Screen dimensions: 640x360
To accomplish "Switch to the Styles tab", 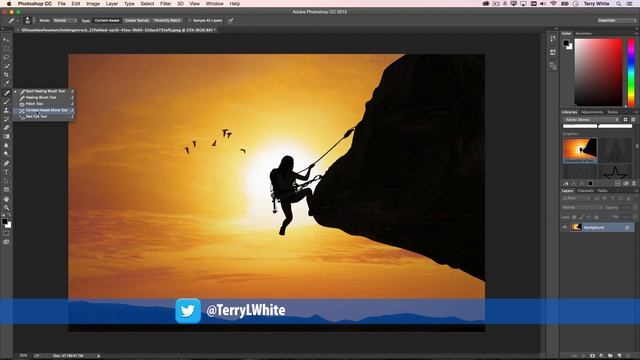I will (x=612, y=112).
